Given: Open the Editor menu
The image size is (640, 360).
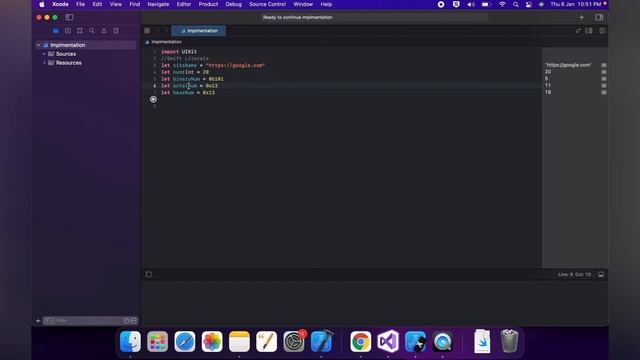Looking at the screenshot, I should 184,4.
